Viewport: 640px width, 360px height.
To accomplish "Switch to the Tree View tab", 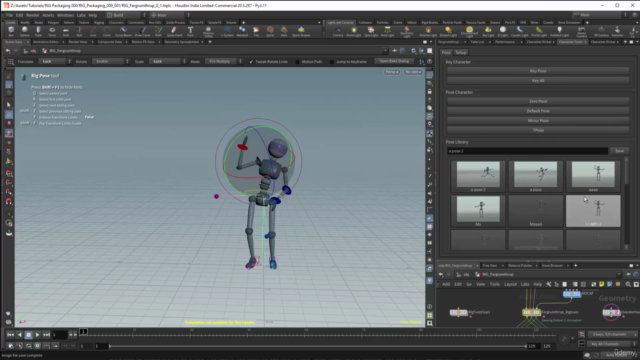I will (x=490, y=266).
